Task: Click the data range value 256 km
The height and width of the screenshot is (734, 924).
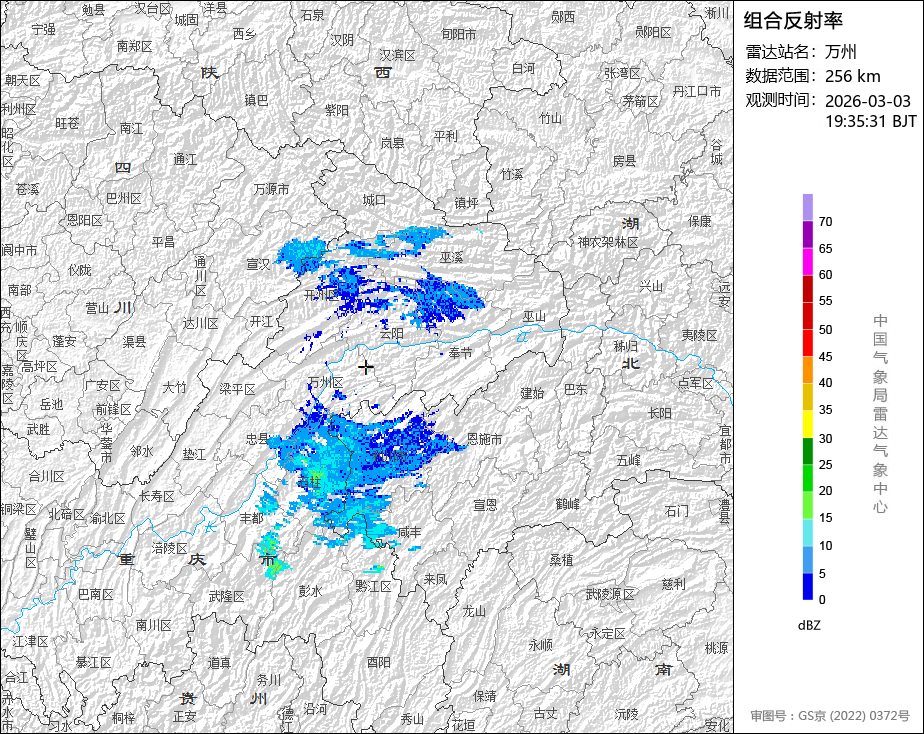Action: point(853,76)
